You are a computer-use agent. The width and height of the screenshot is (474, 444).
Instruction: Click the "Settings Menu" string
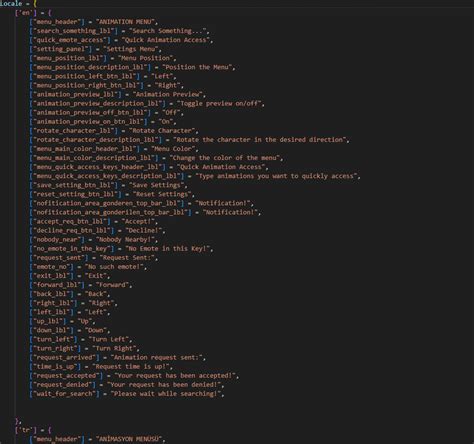click(131, 49)
